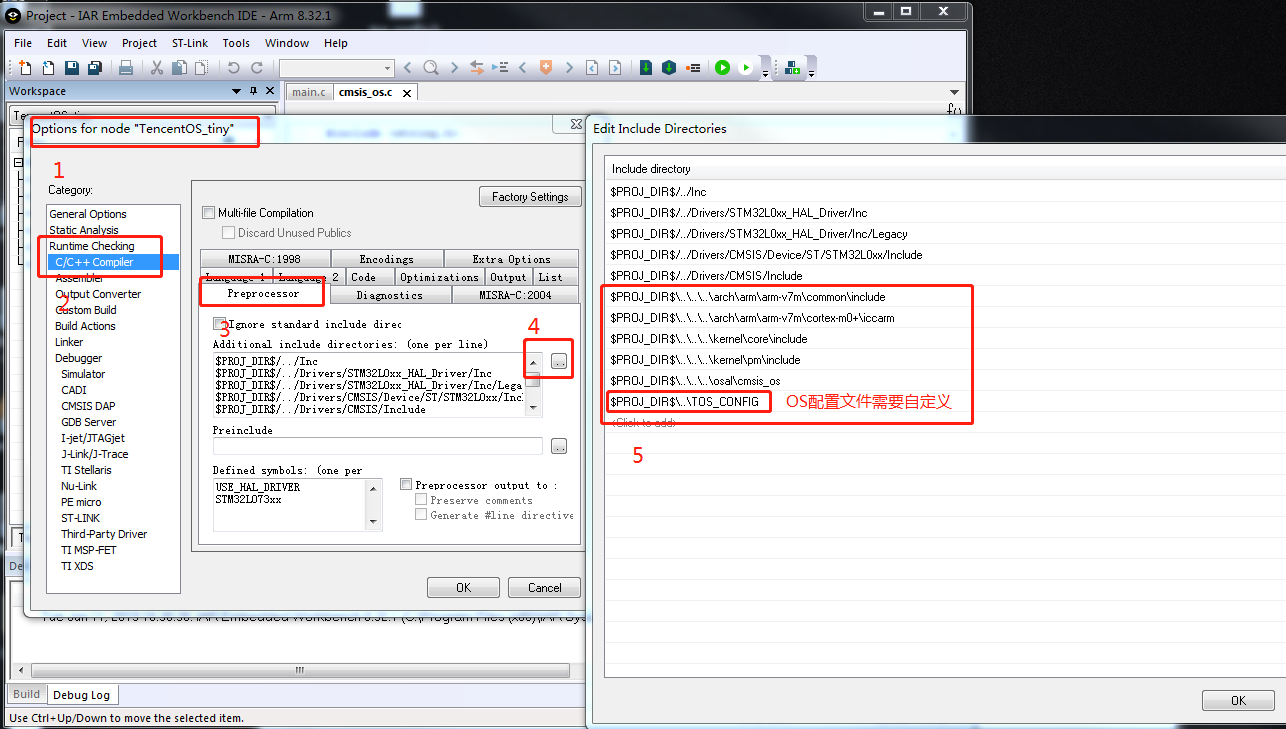The height and width of the screenshot is (729, 1286).
Task: Click the Toggle Bookmark orange icon
Action: (x=545, y=68)
